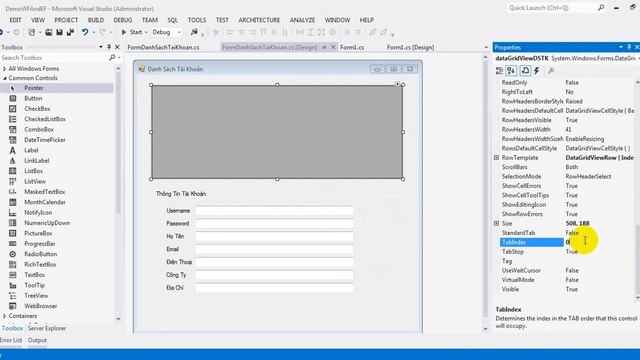Show Categorized view in Properties panel
Viewport: 640px width, 360px height.
point(499,71)
